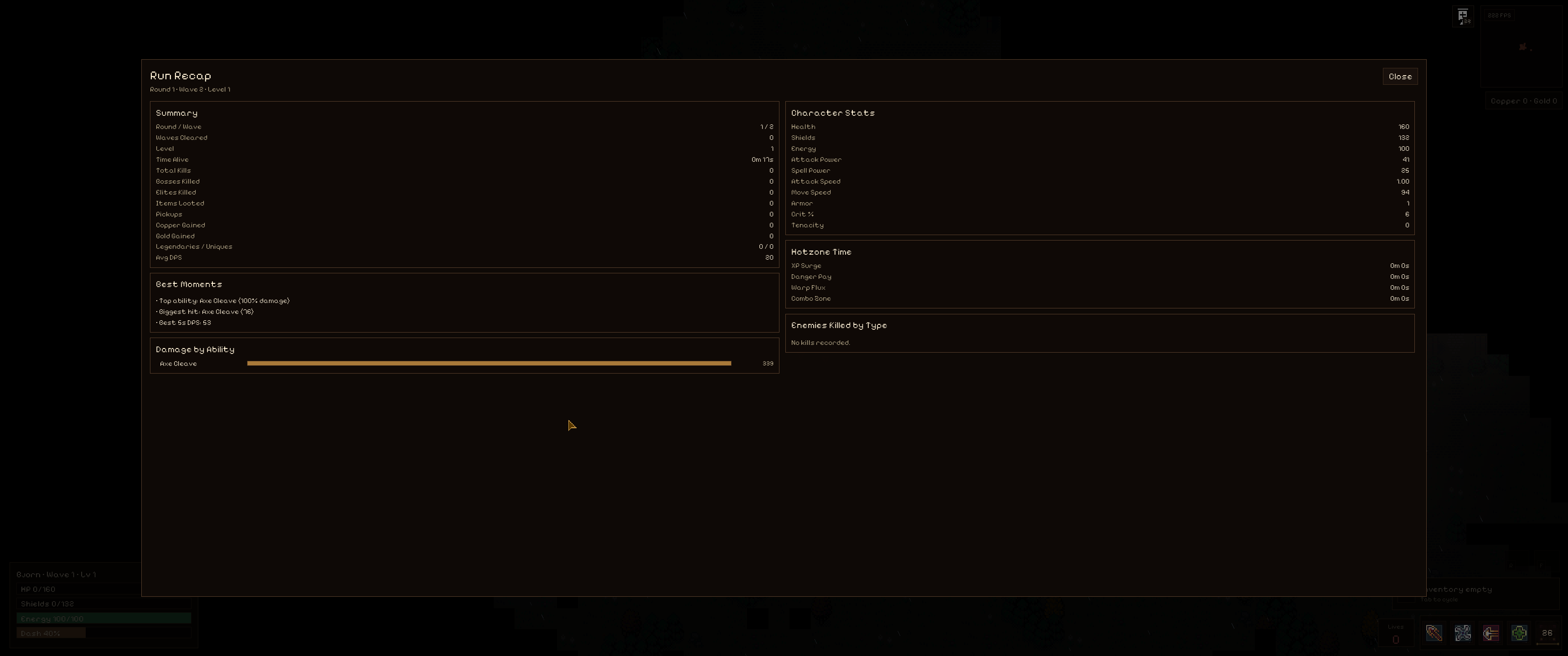
Task: Click the Hotzone Time section heading
Action: pyautogui.click(x=820, y=252)
